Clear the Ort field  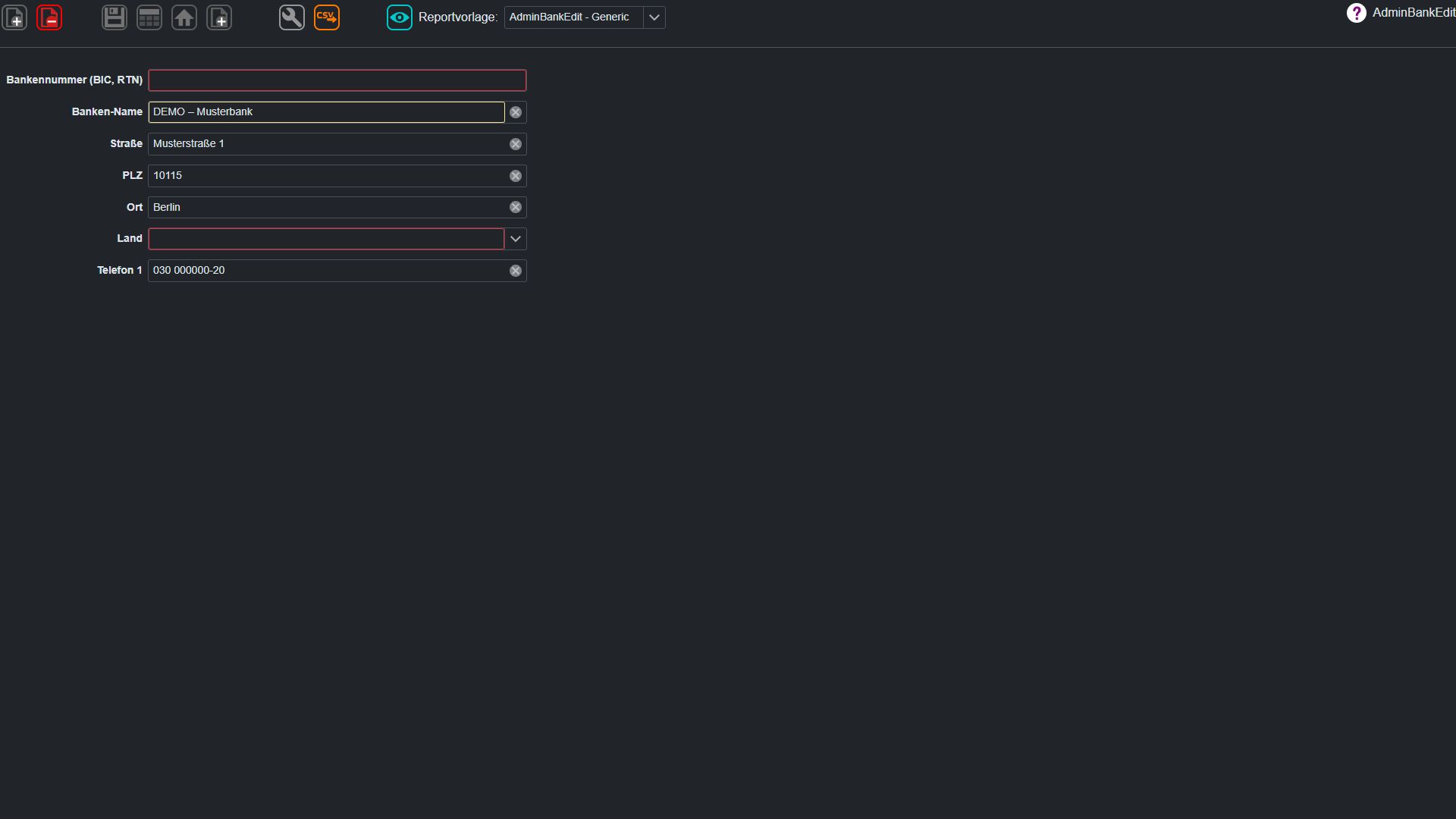516,207
